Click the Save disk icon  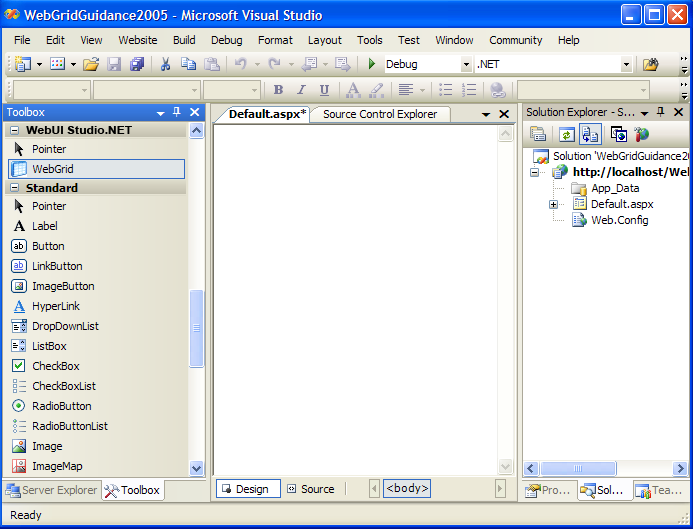[x=114, y=65]
